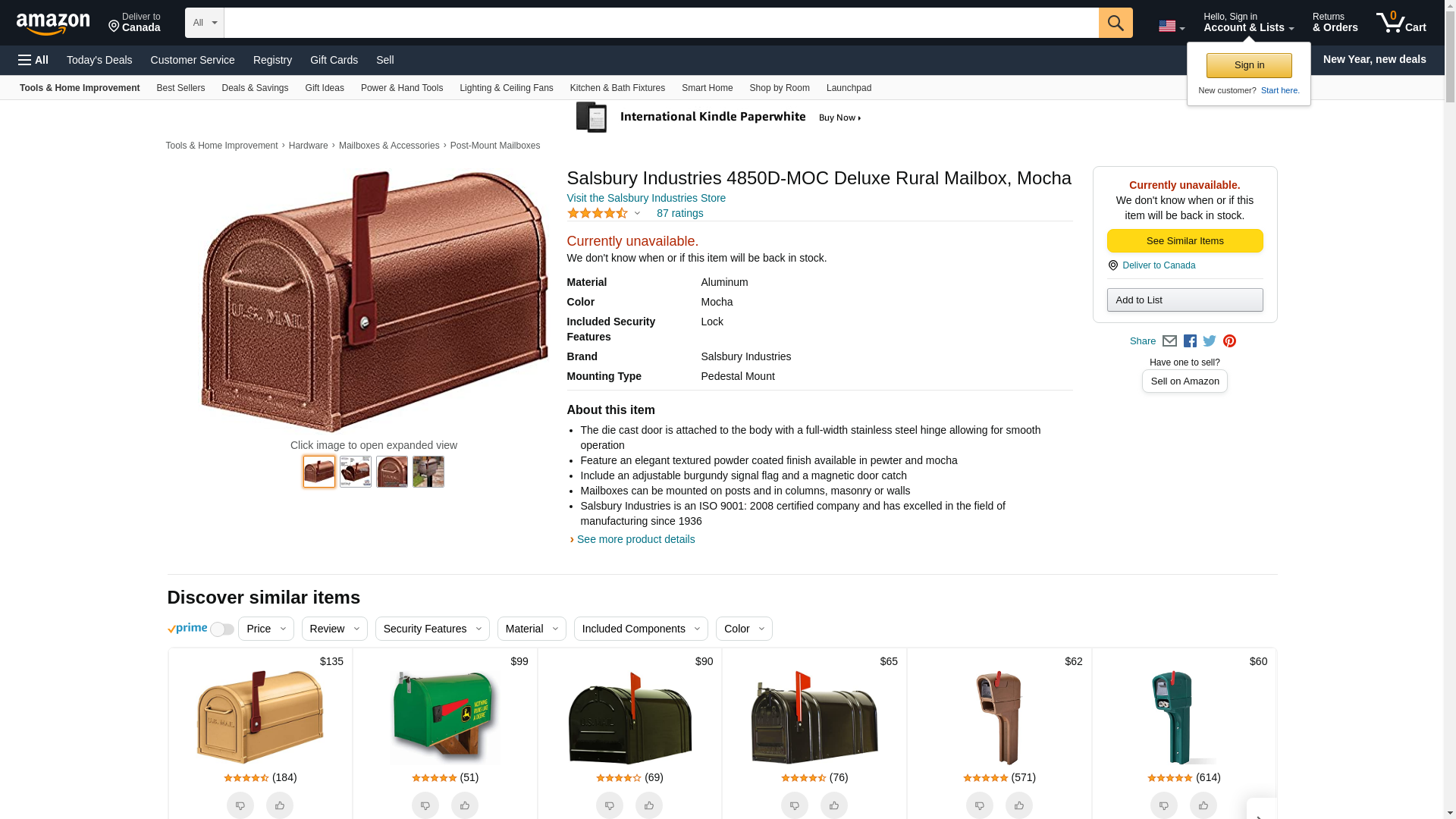Share via Pinterest icon
1456x819 pixels.
(x=1229, y=341)
